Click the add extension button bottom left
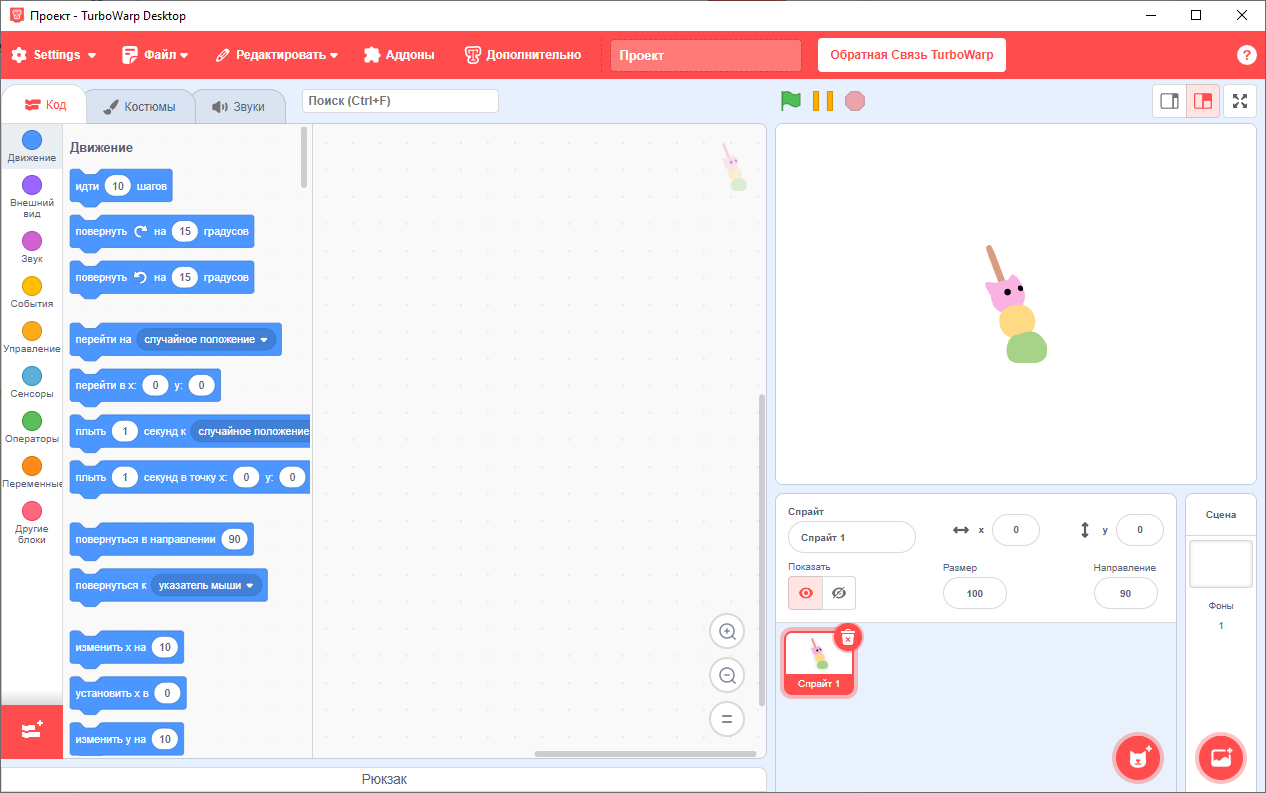 coord(31,732)
